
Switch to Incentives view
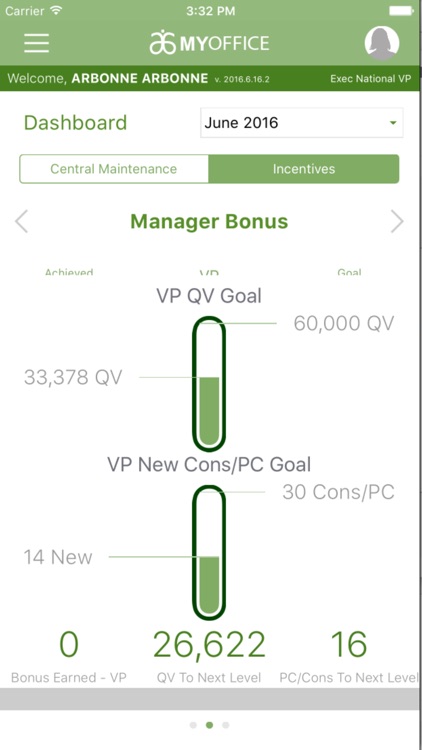coord(304,169)
